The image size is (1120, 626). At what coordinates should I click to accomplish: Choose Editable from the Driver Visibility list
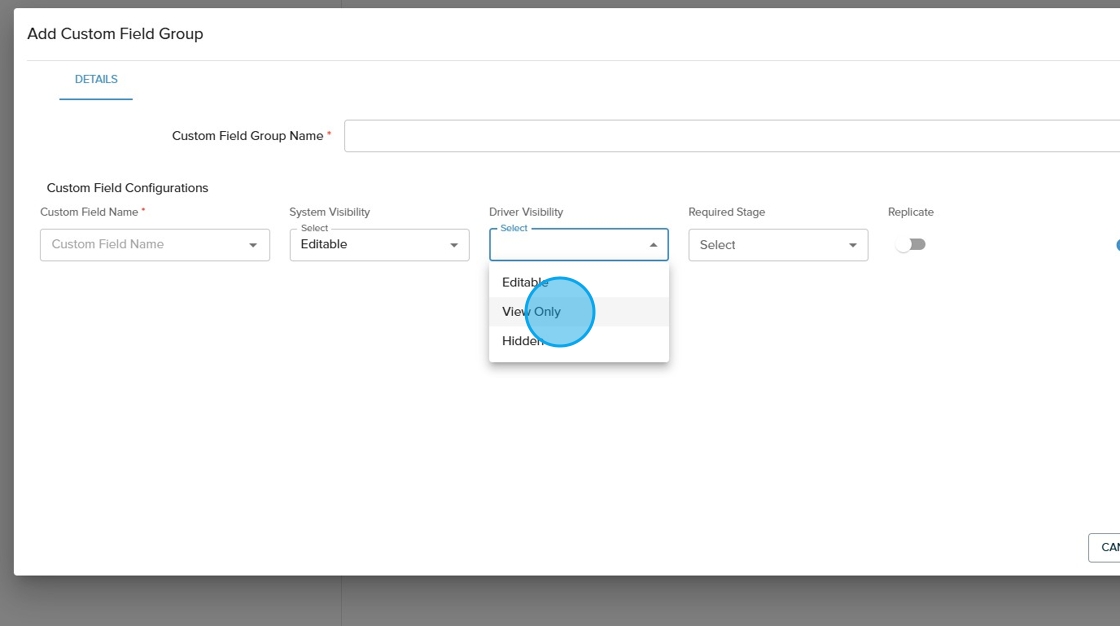(525, 282)
